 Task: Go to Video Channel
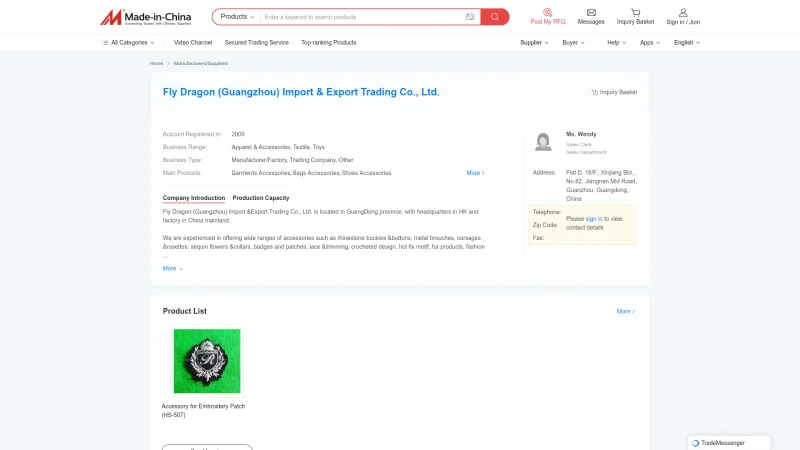(x=193, y=43)
